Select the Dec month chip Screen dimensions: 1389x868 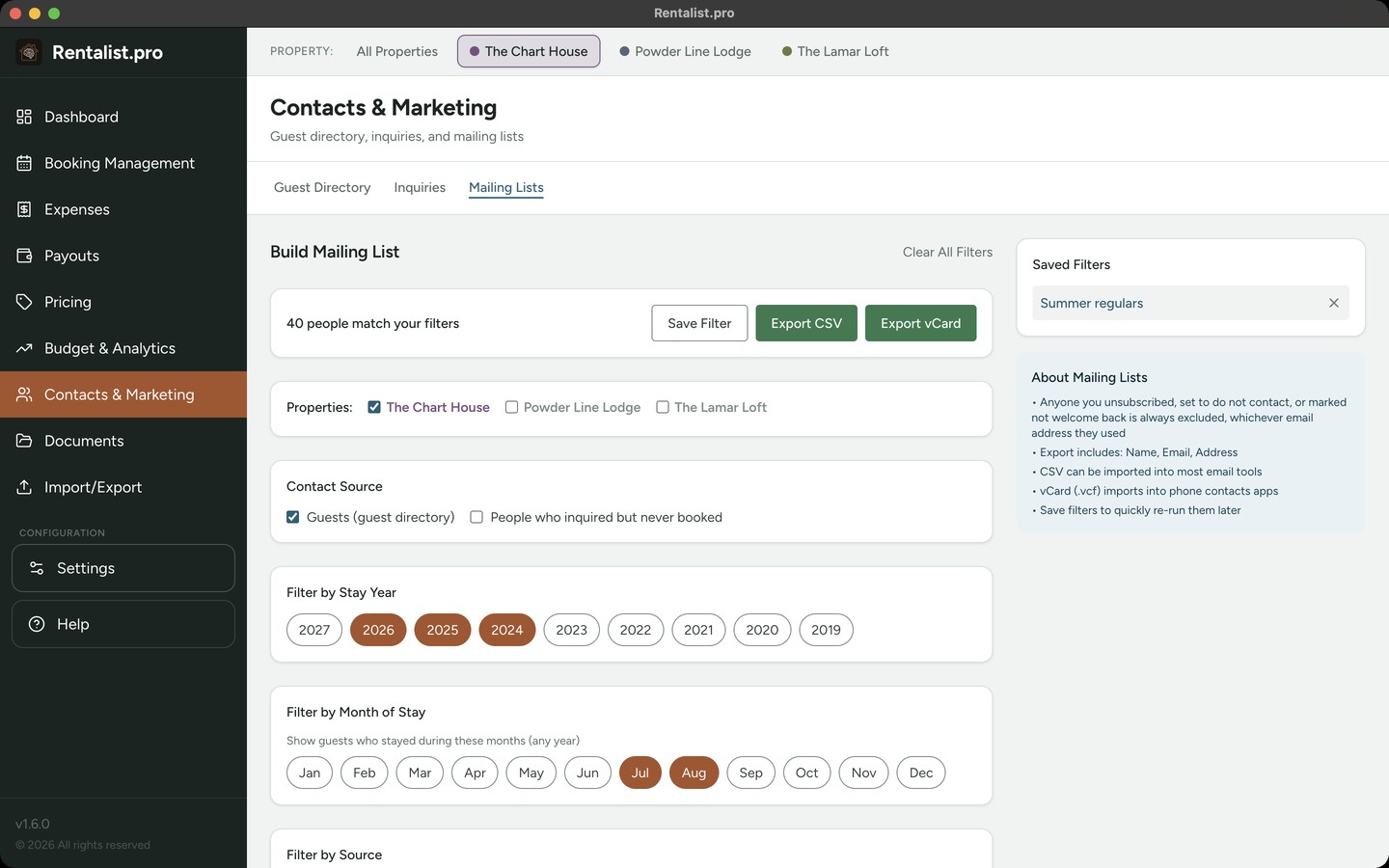(x=921, y=773)
